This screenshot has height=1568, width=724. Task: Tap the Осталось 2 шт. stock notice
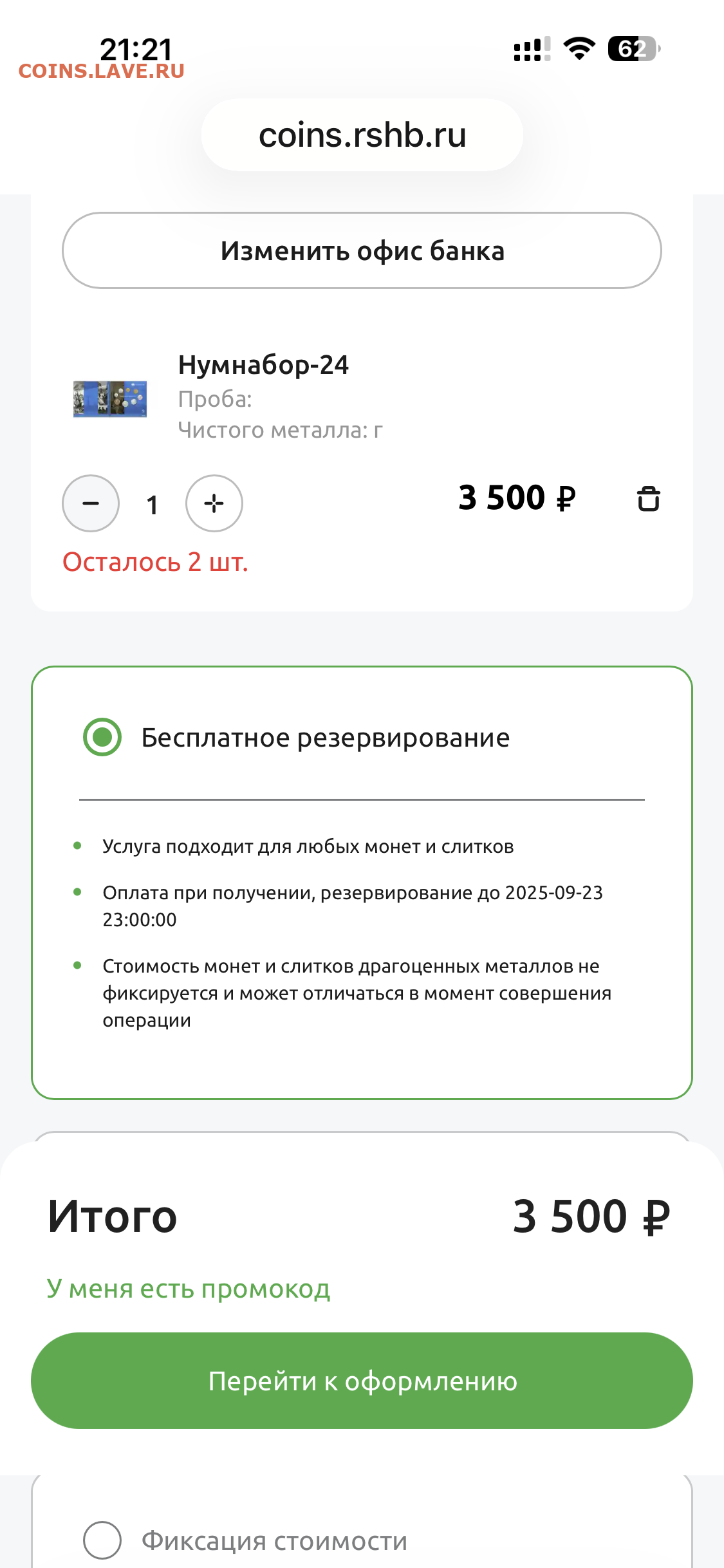coord(155,562)
